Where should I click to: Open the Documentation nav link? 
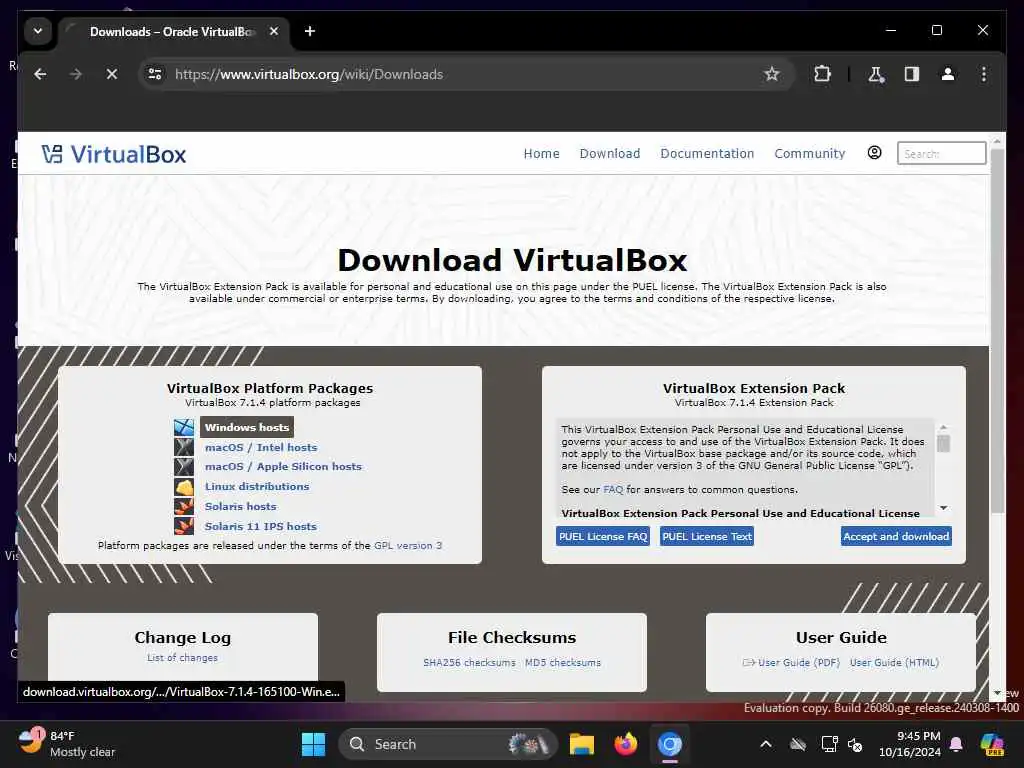pos(707,153)
